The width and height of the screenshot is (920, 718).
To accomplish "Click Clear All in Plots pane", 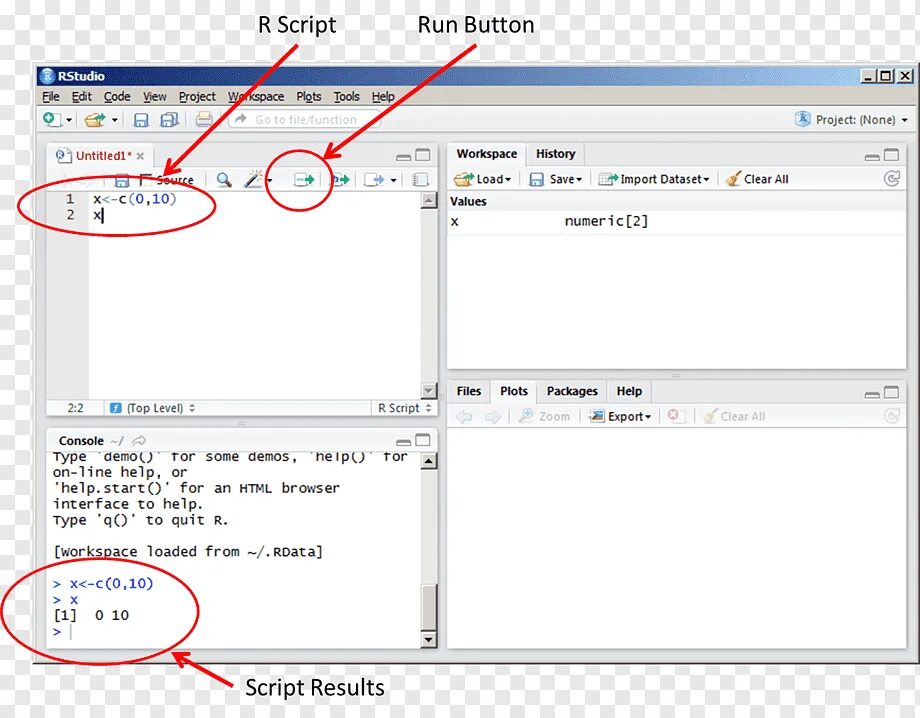I will point(735,416).
